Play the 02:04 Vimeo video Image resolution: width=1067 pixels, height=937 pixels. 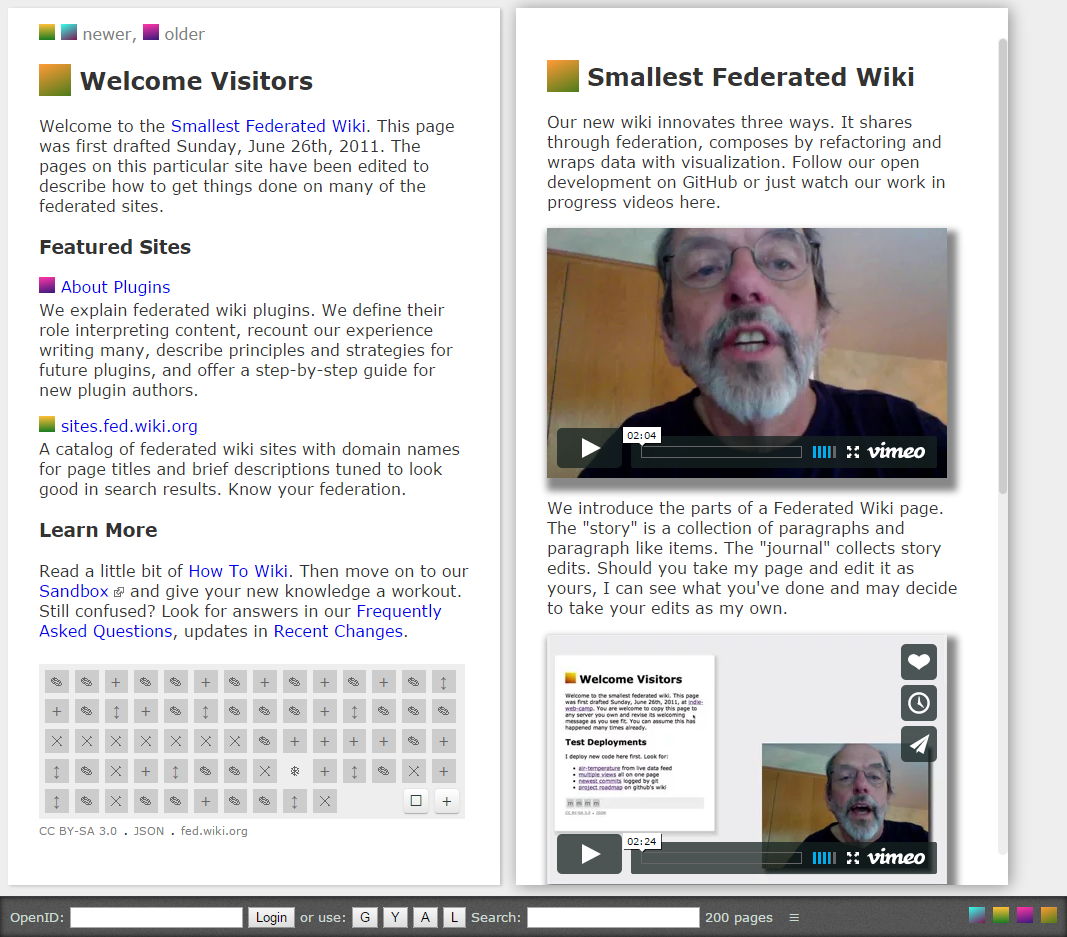(x=590, y=448)
